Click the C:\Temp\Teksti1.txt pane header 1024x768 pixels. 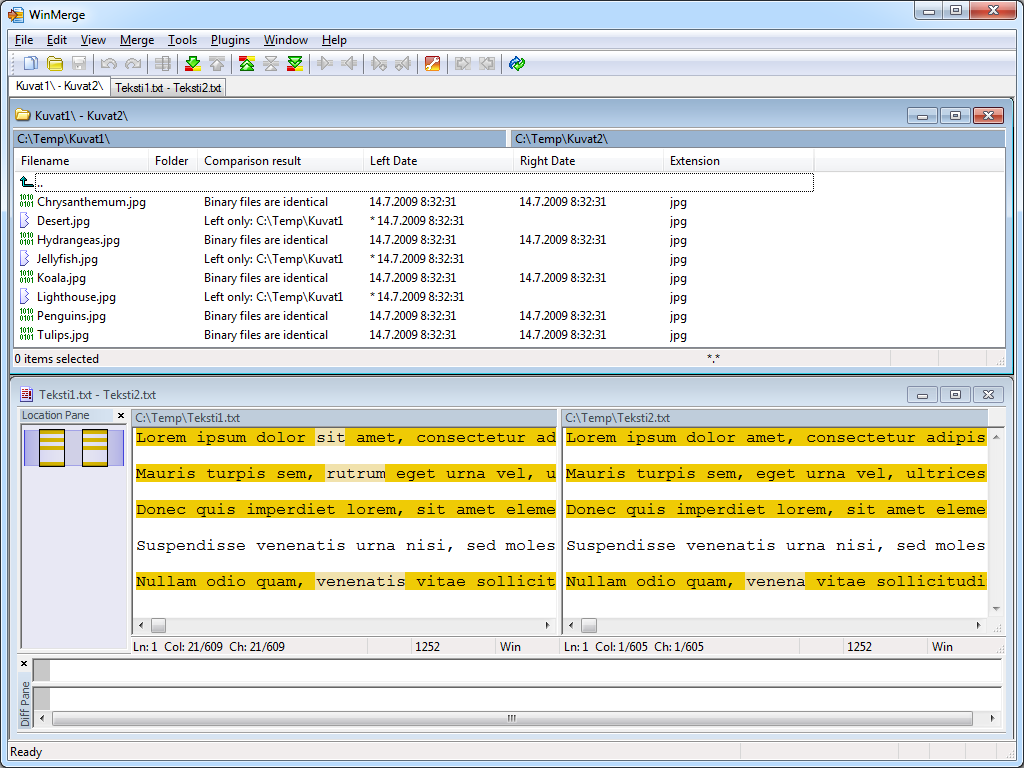pyautogui.click(x=344, y=418)
